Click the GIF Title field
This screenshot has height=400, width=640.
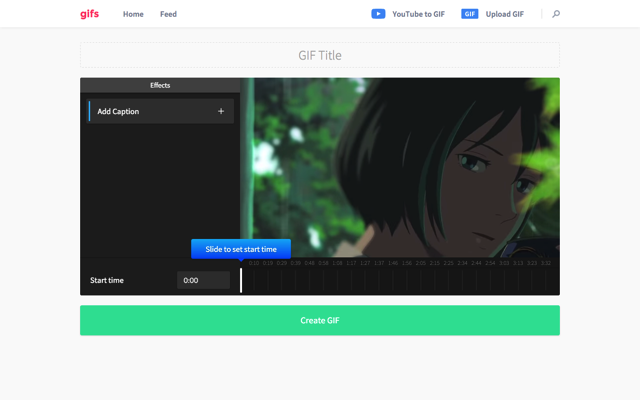320,55
